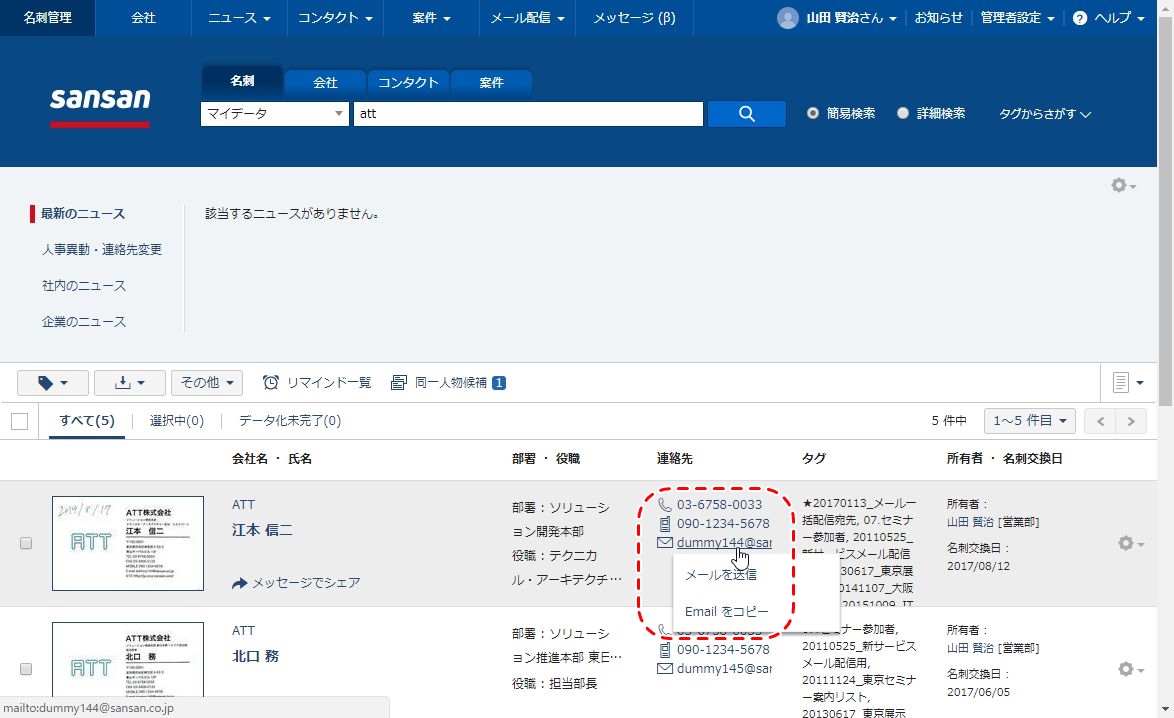The width and height of the screenshot is (1174, 718).
Task: Click the phone icon beside 03-6758-0033
Action: [x=664, y=504]
